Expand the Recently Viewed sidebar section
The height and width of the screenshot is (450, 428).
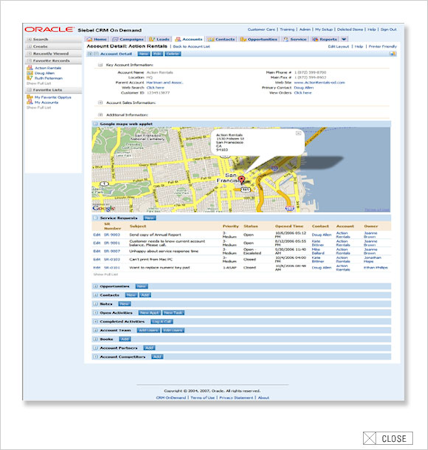click(x=29, y=54)
